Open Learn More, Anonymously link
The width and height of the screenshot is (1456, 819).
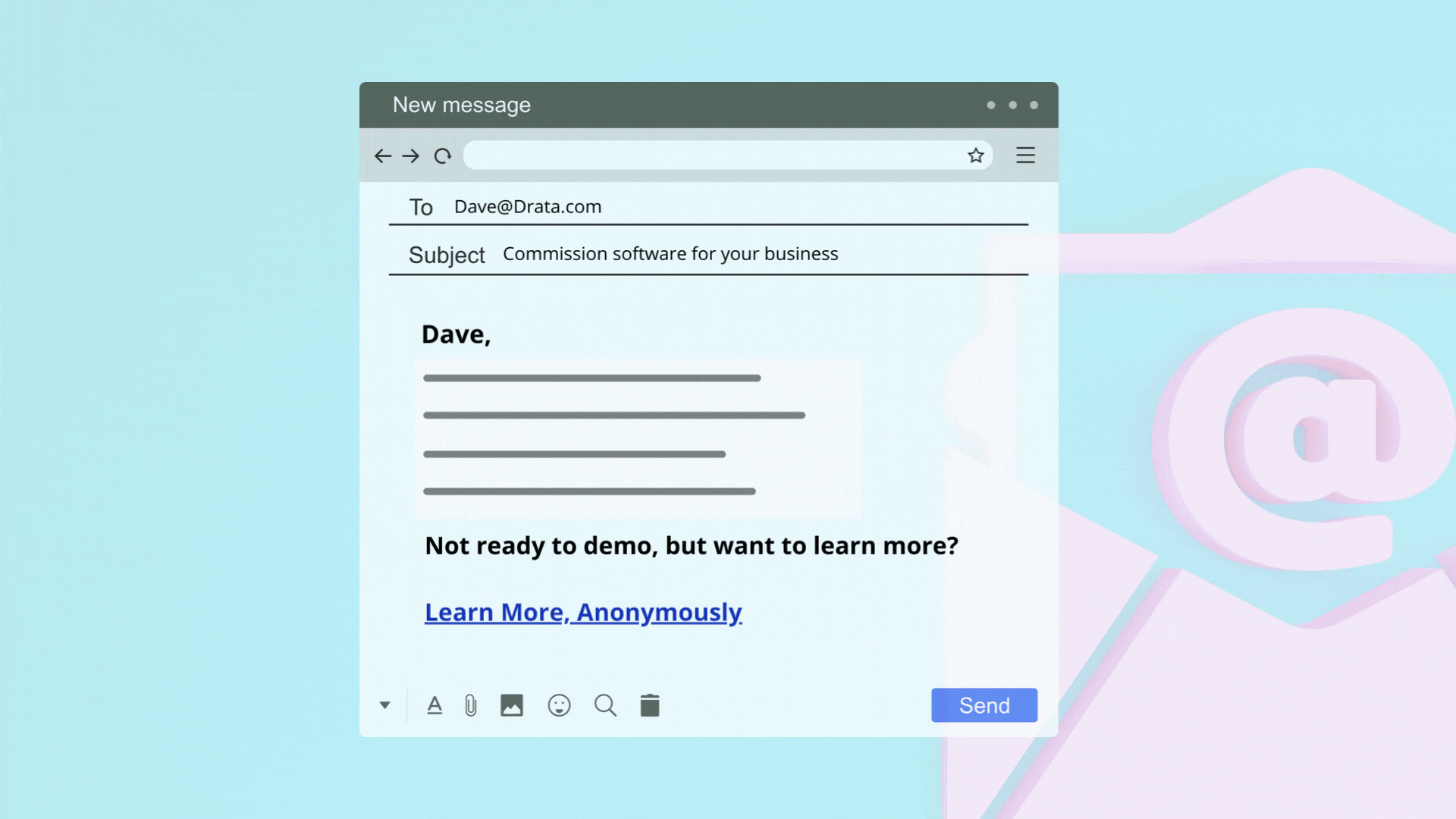point(582,612)
